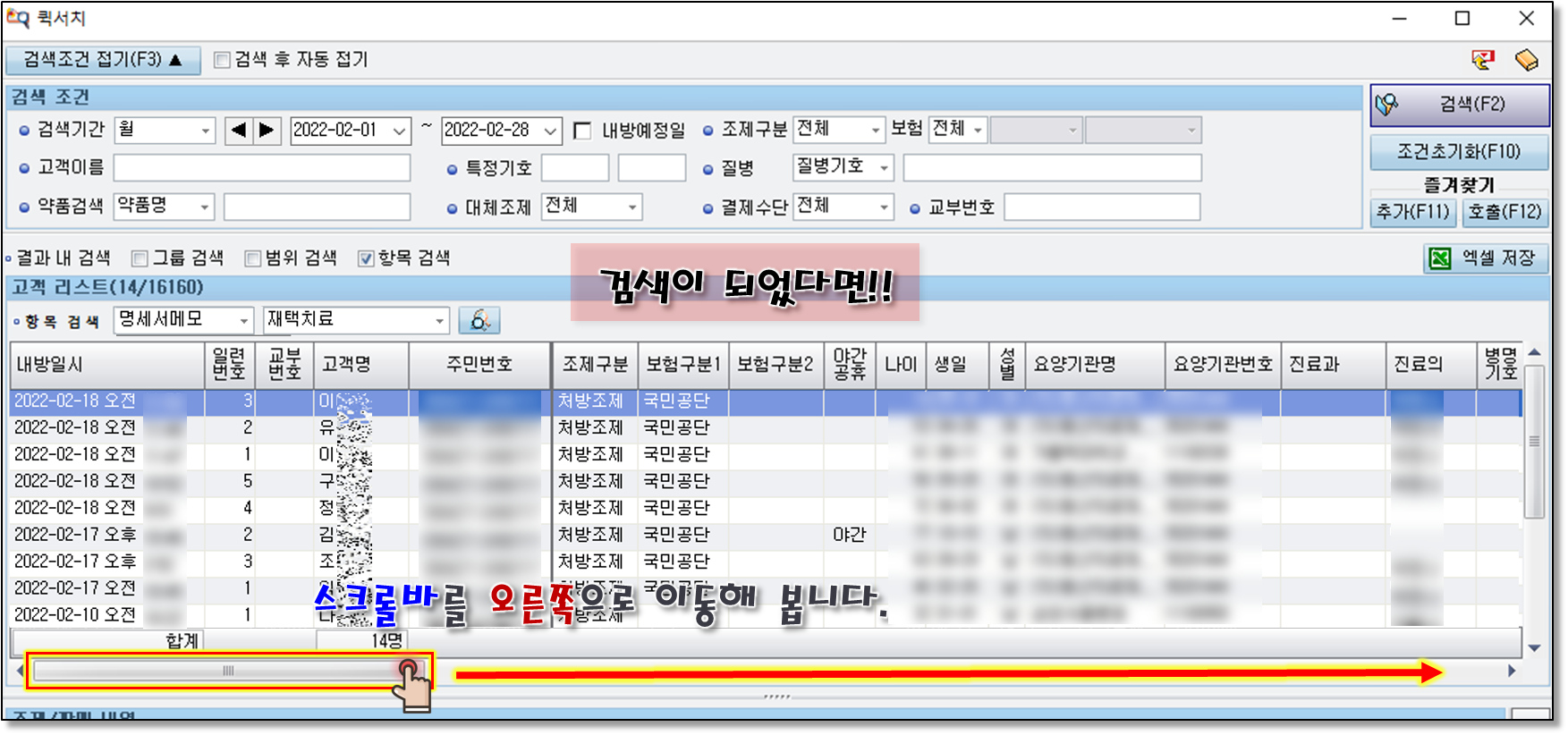Toggle the 내방예정일 checkbox

(x=582, y=131)
